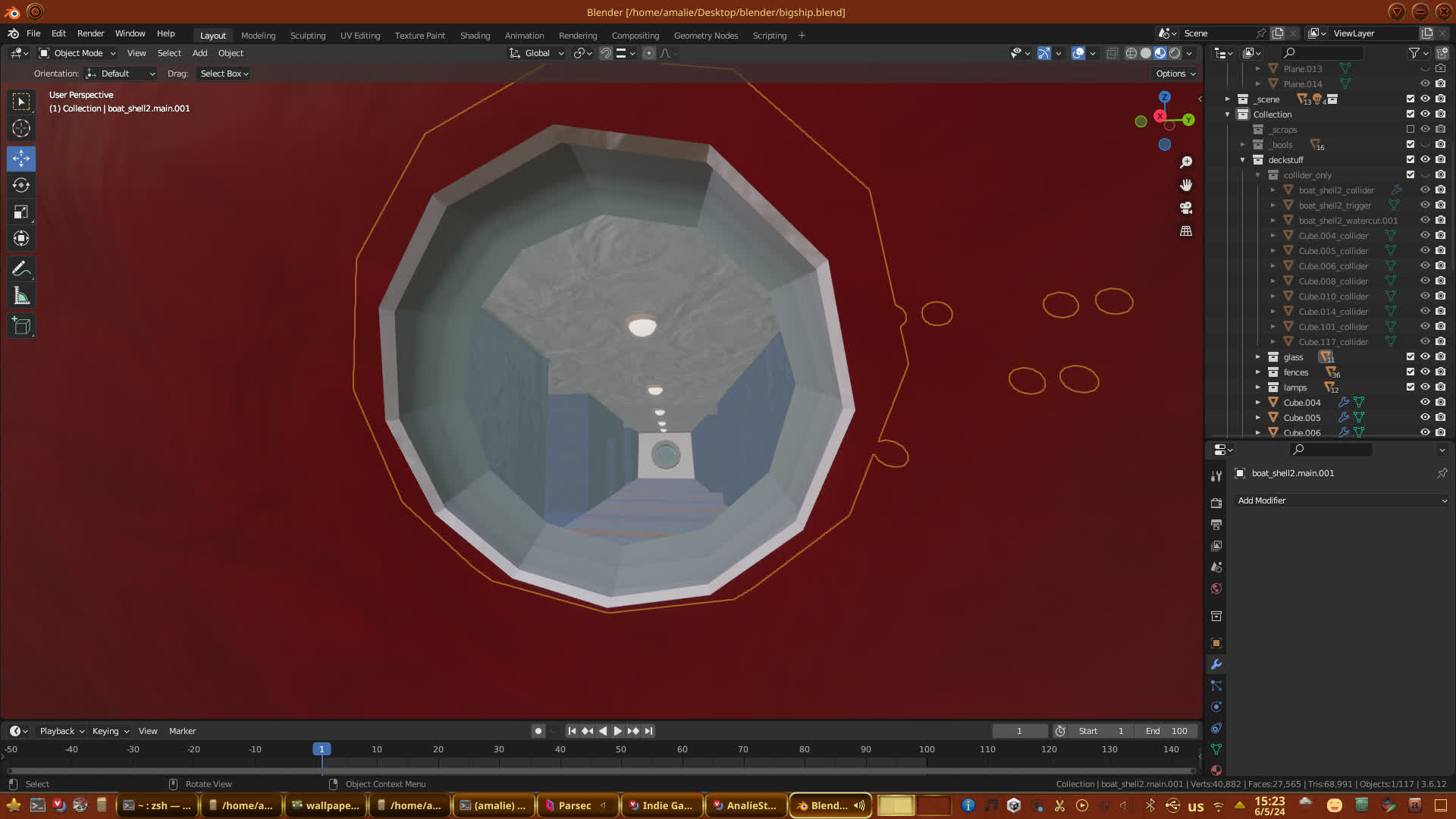Expand the glass collection in outliner
The image size is (1456, 819).
point(1257,356)
